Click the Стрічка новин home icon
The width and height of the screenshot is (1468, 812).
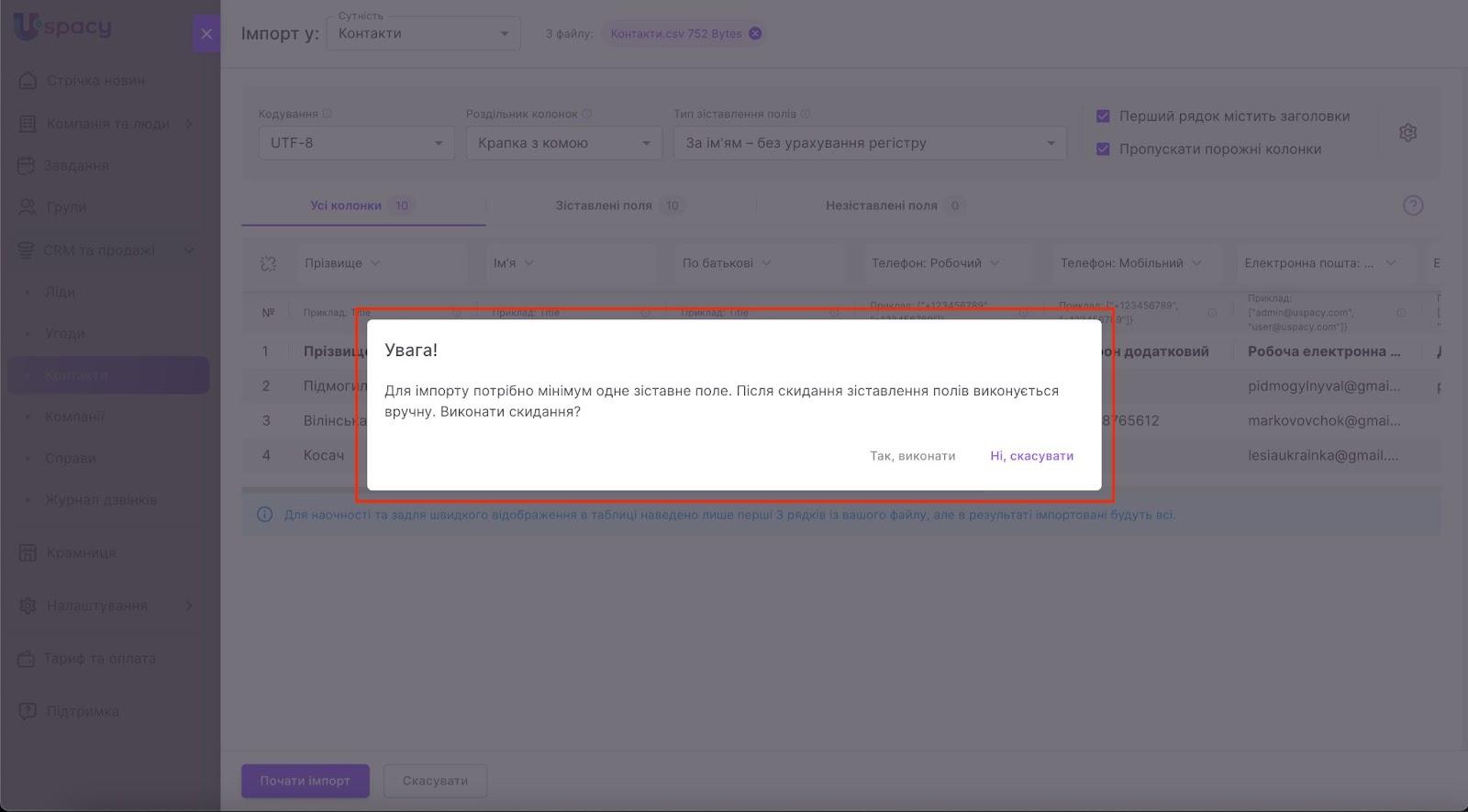click(x=28, y=80)
